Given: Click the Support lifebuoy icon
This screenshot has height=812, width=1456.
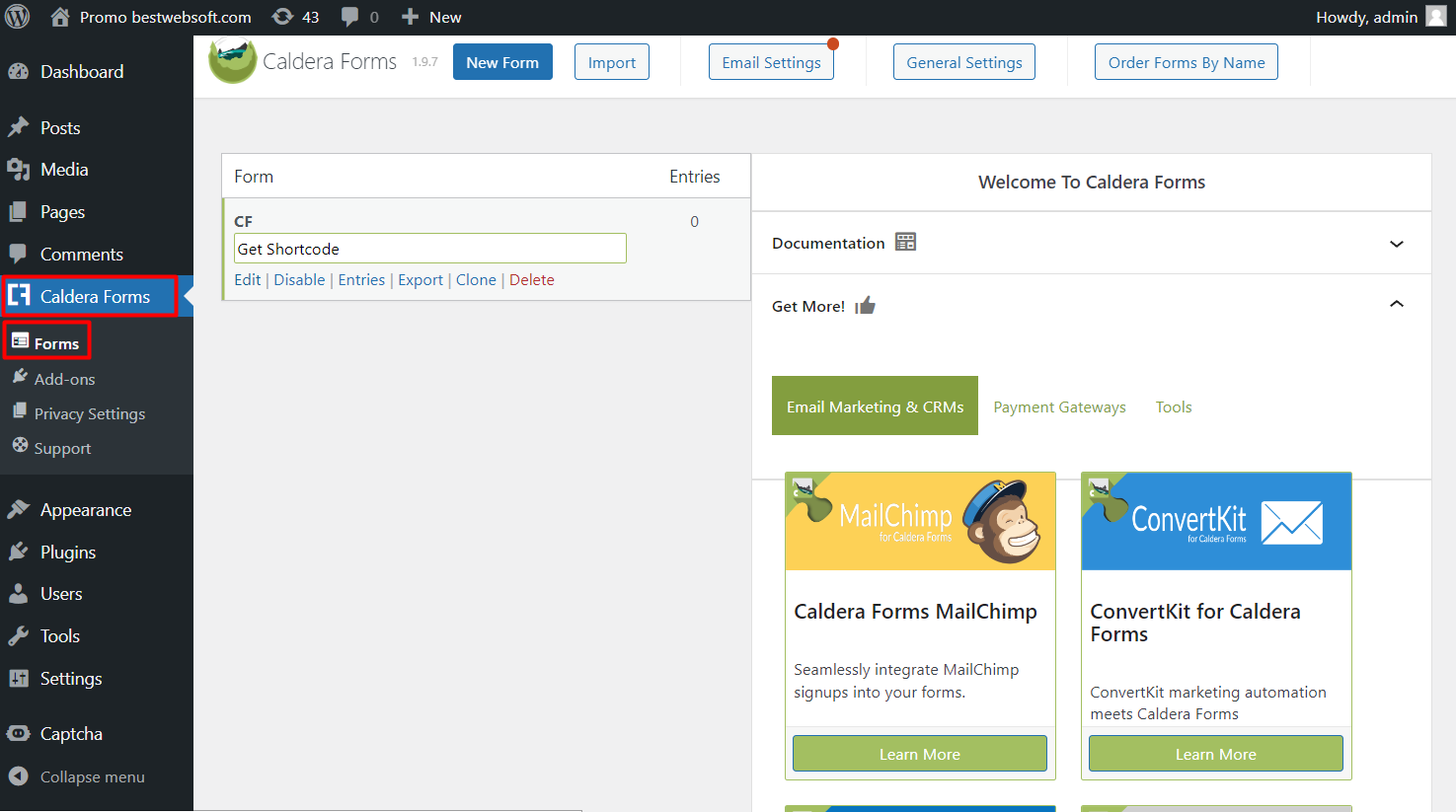Looking at the screenshot, I should pos(20,445).
